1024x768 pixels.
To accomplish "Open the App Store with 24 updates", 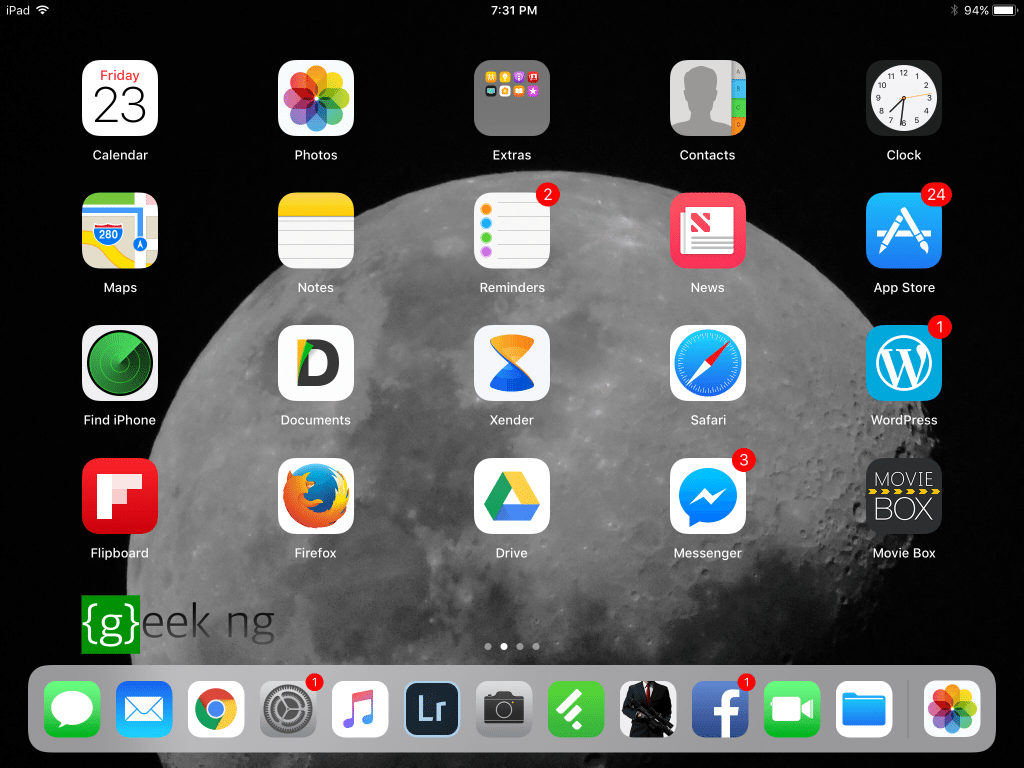I will pos(904,231).
